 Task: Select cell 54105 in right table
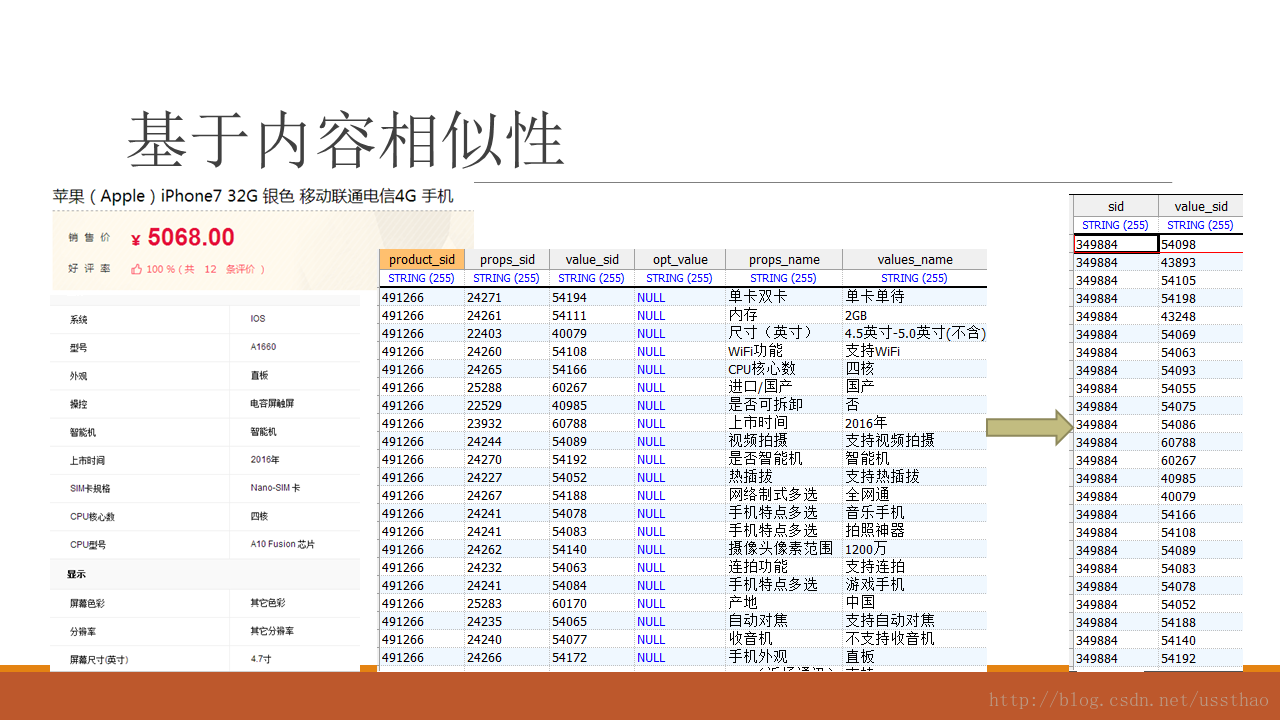(1201, 280)
